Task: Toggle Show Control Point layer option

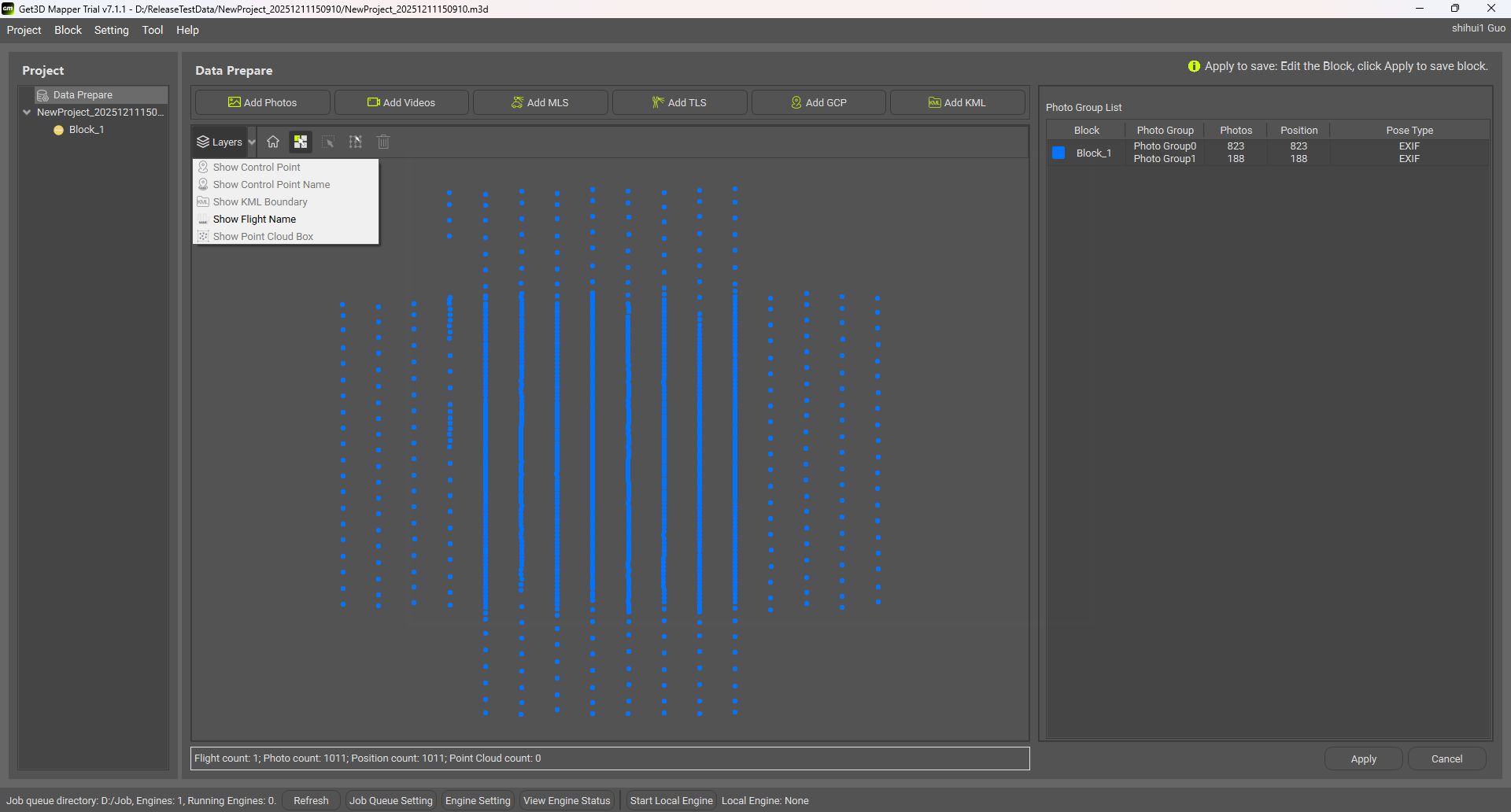Action: (257, 168)
